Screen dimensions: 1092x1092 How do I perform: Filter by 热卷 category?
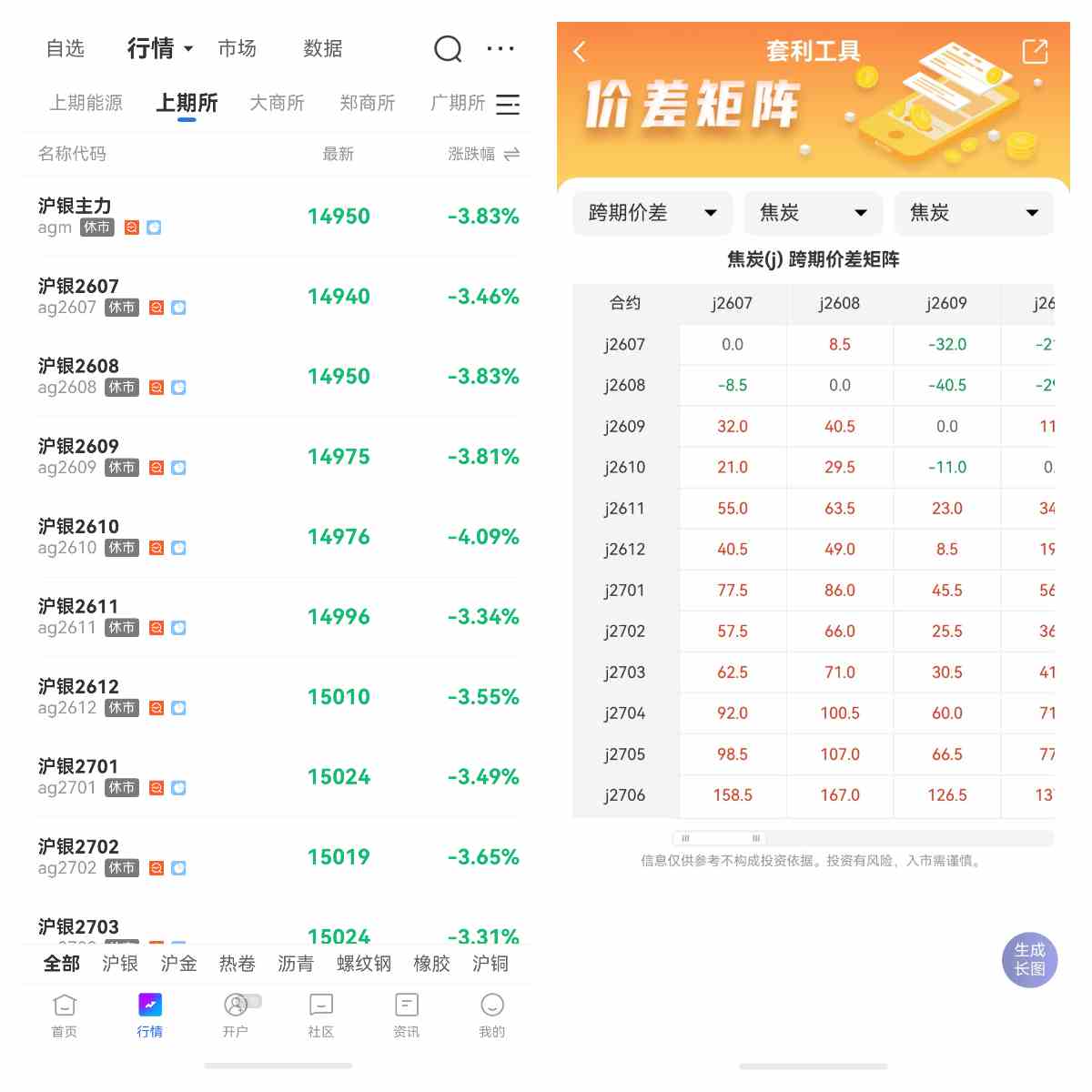(x=237, y=964)
